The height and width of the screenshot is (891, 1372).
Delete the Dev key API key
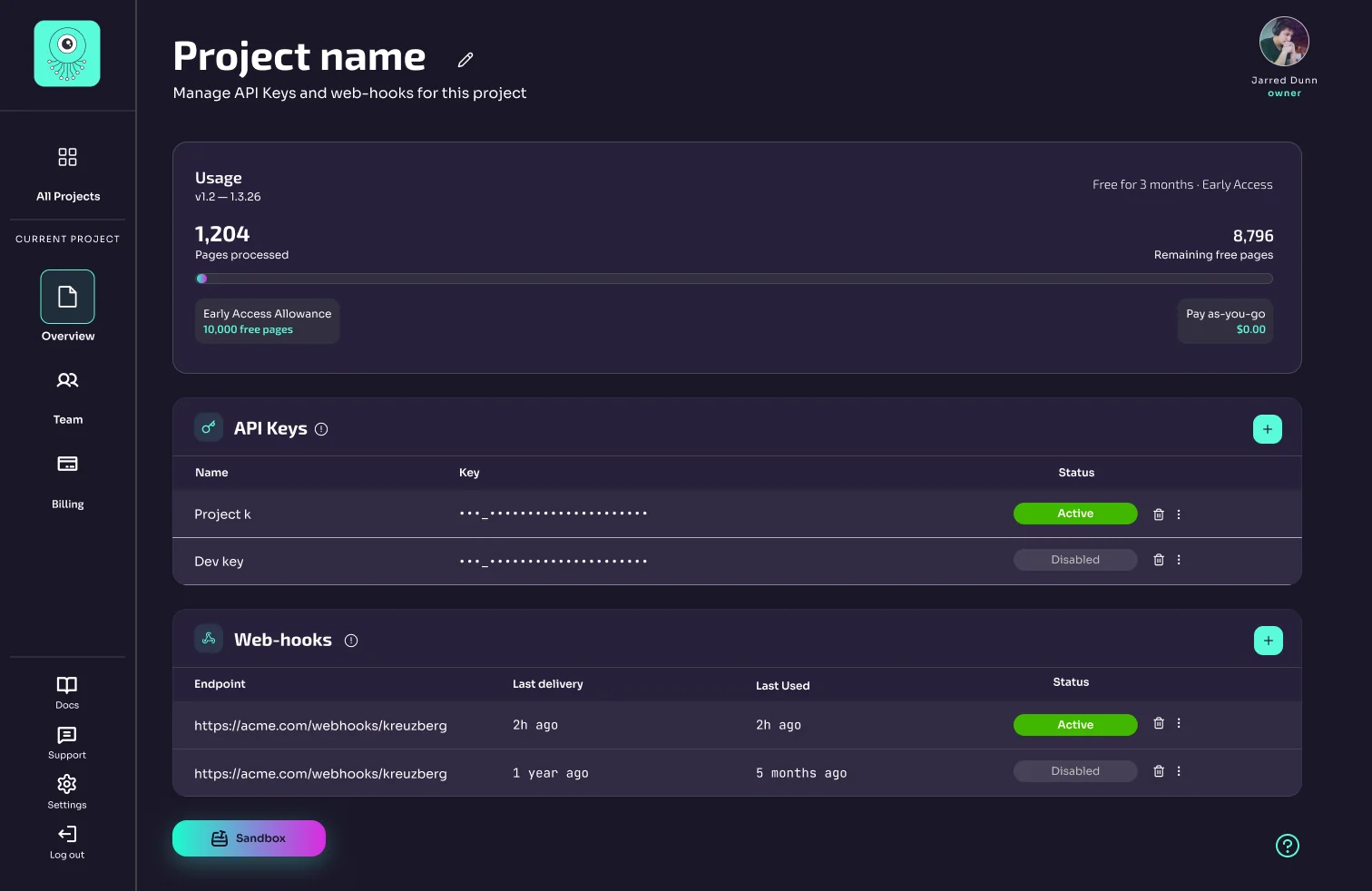click(x=1159, y=560)
